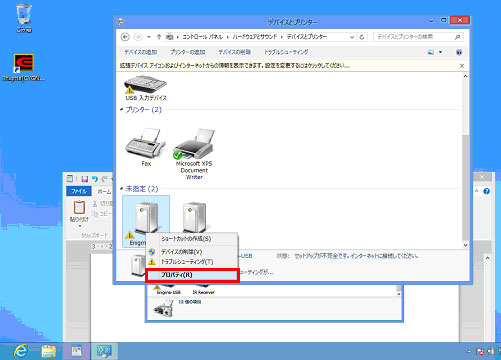501x360 pixels.
Task: Click the search magnifier icon
Action: coord(458,37)
